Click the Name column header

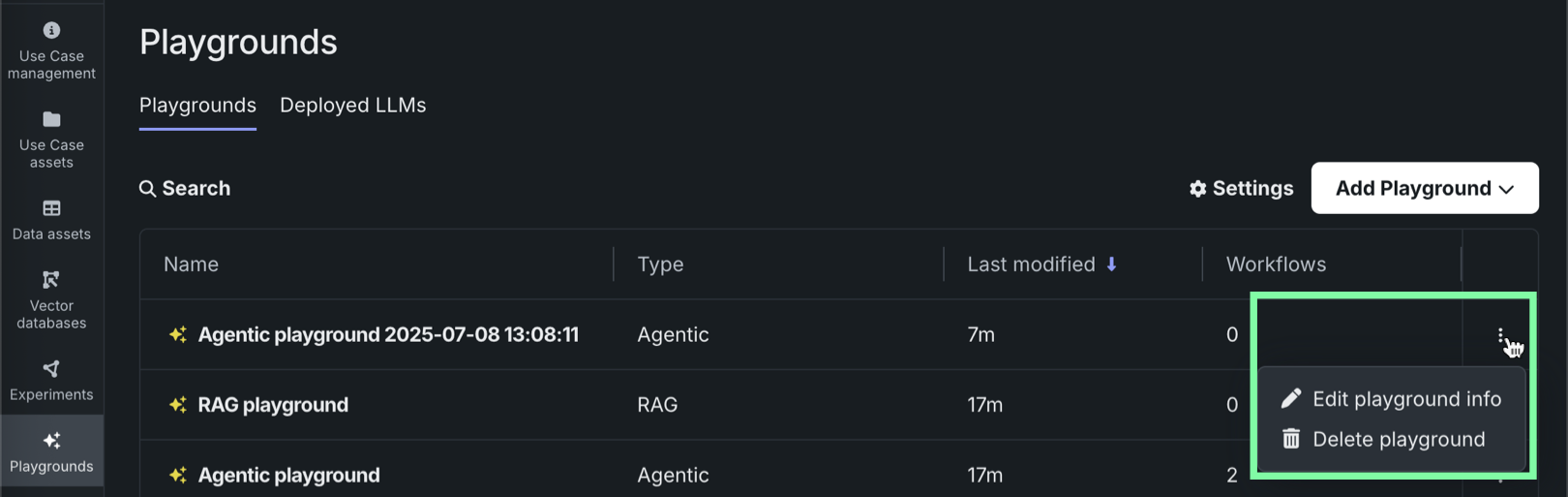pos(192,264)
